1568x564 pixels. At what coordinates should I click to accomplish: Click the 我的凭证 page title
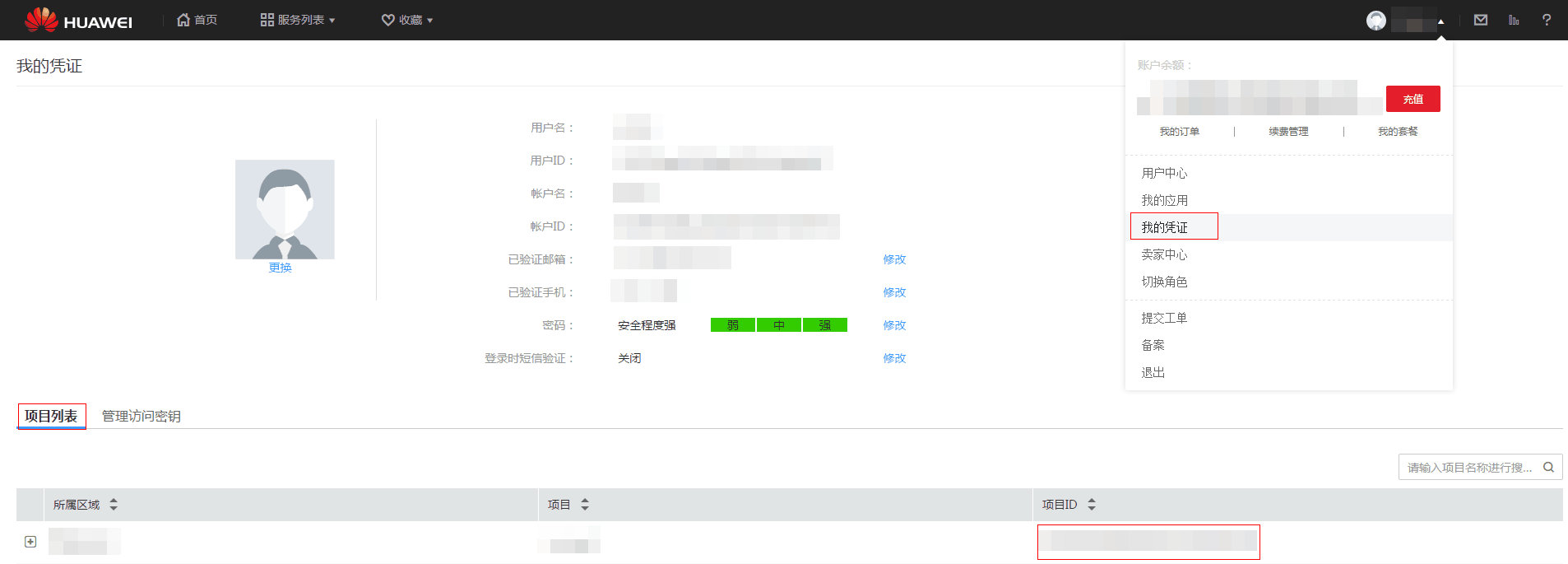coord(49,66)
